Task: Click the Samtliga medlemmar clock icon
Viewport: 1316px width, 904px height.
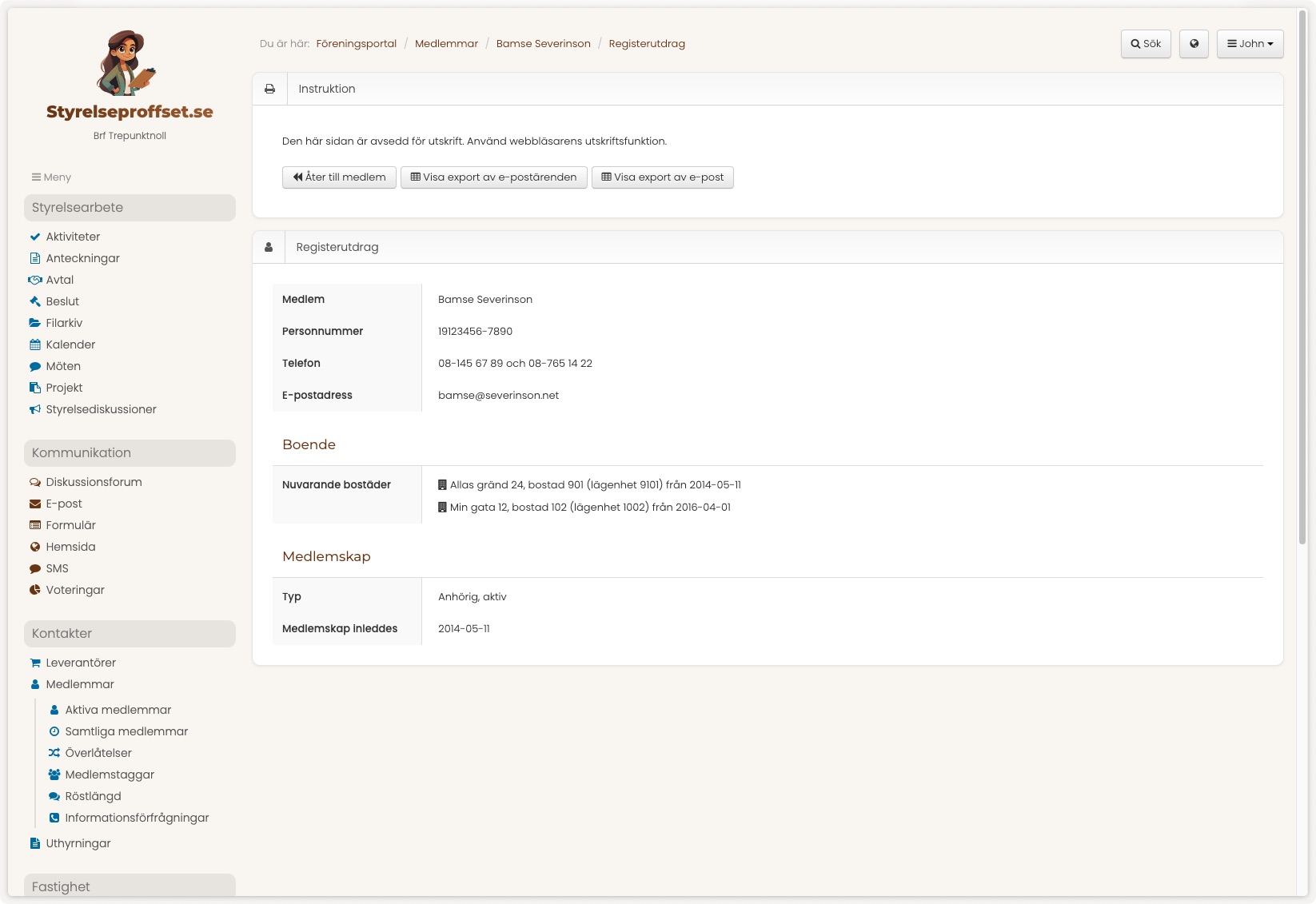Action: 54,731
